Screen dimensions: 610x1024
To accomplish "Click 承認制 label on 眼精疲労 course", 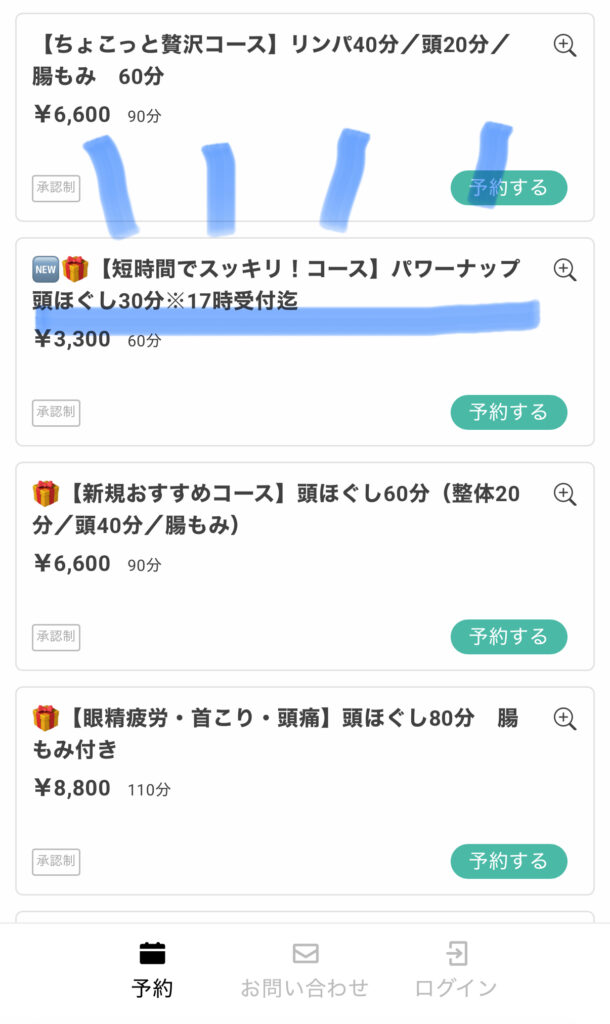I will coord(56,861).
